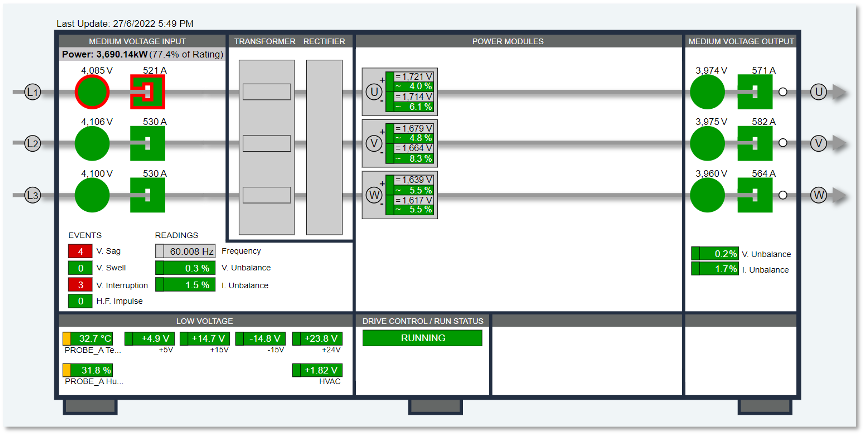Select the L3 input current sensor square
The width and height of the screenshot is (866, 436).
click(x=147, y=195)
